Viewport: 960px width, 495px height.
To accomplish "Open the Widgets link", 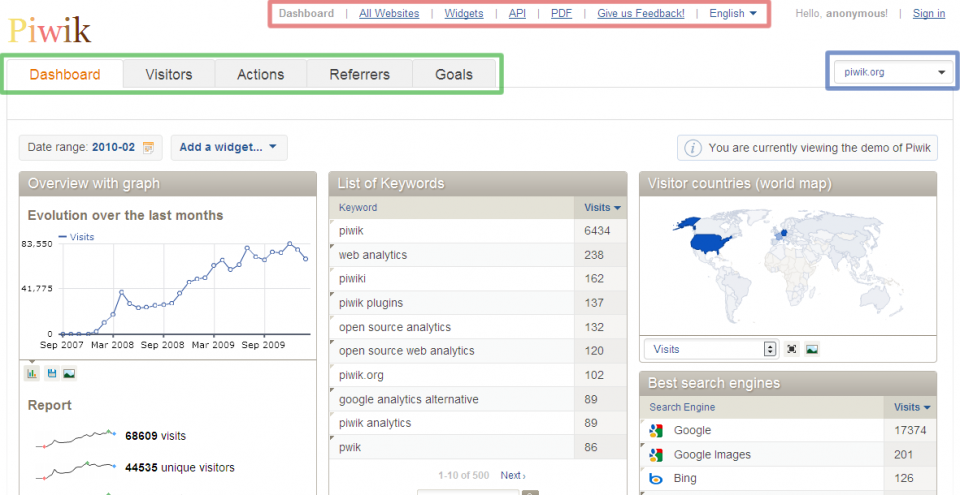I will (x=464, y=13).
